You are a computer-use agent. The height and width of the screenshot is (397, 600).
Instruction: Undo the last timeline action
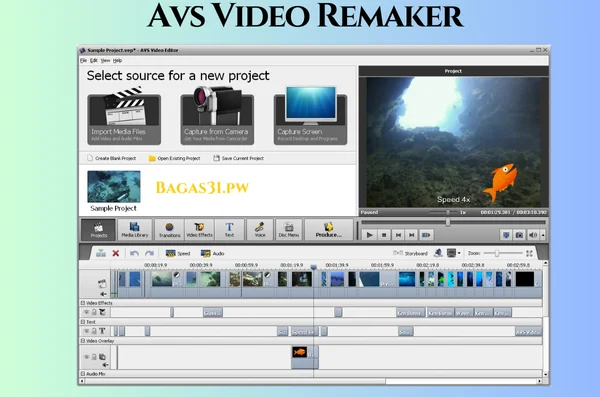click(134, 253)
